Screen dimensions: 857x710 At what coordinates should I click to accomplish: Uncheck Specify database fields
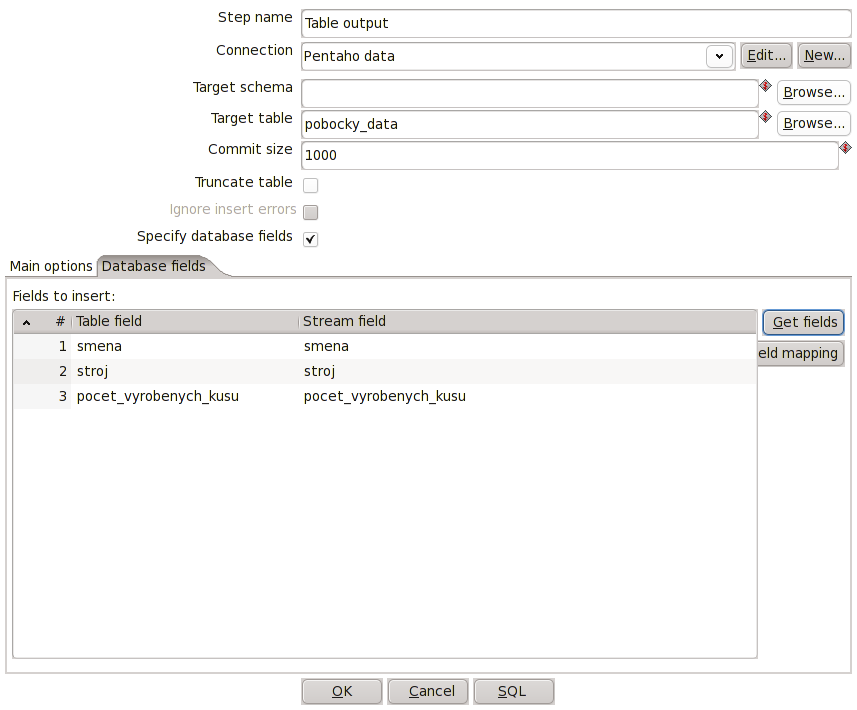coord(311,239)
